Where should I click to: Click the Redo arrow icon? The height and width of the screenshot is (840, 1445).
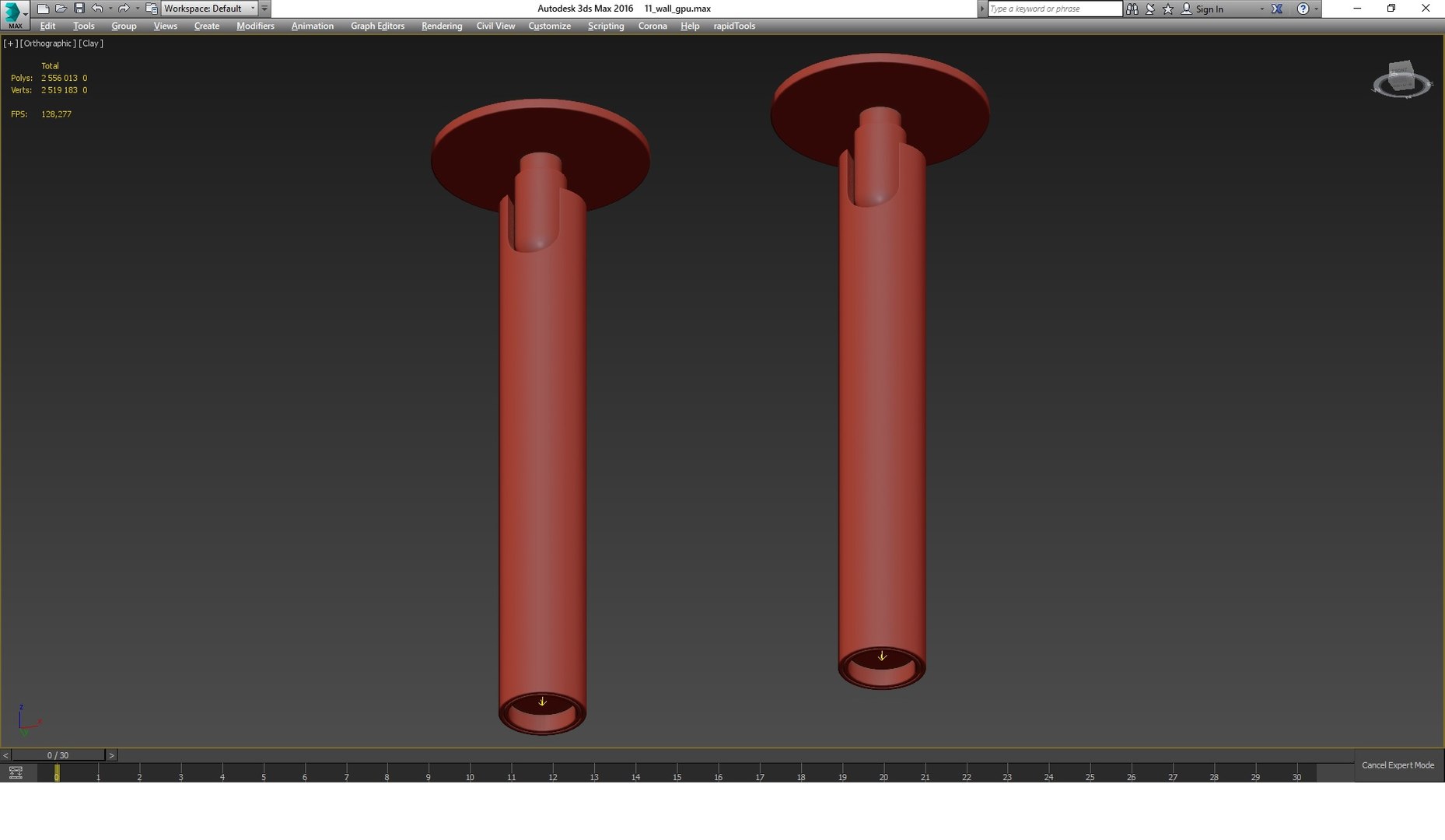123,9
